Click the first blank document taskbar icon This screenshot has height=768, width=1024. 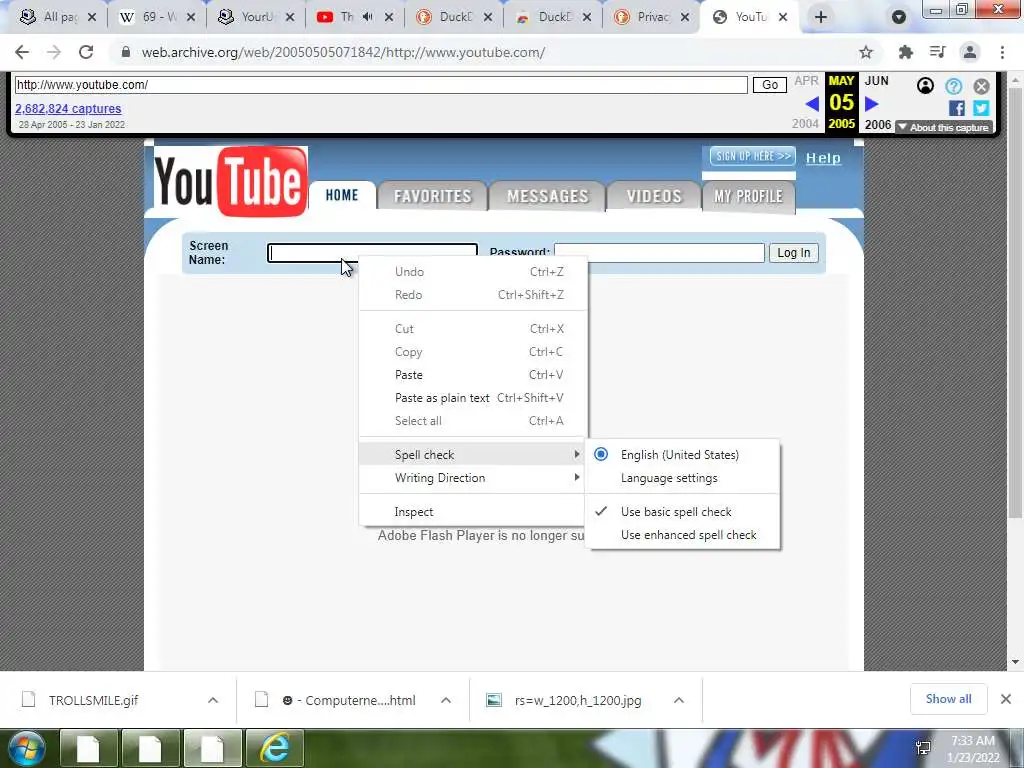point(88,748)
